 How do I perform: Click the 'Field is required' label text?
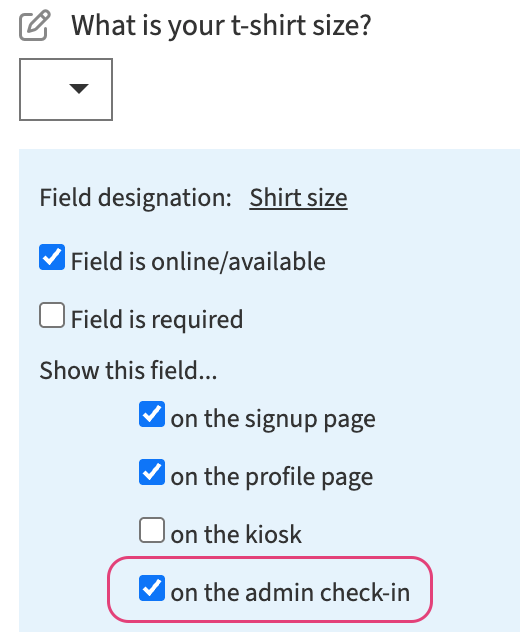[x=157, y=320]
